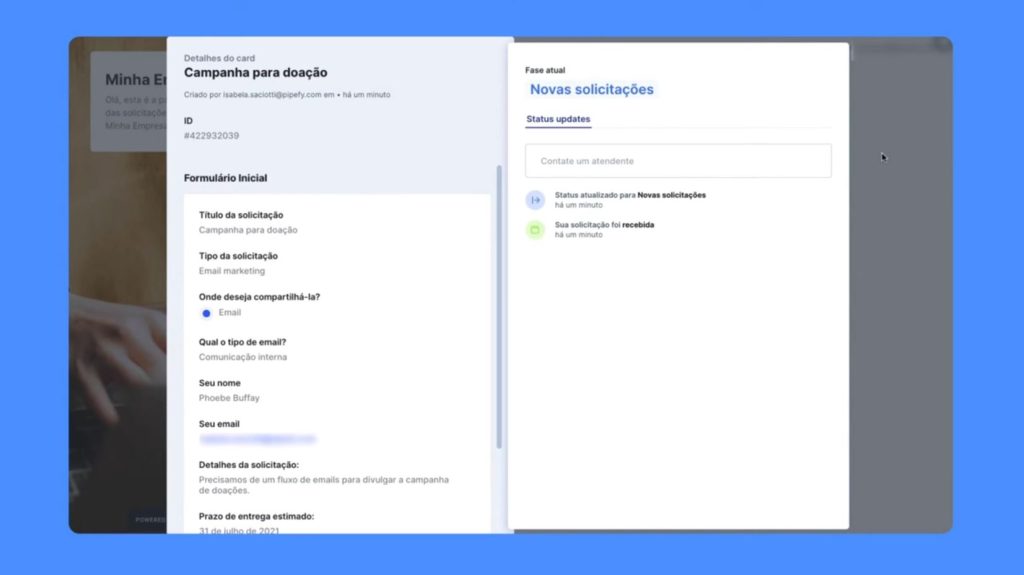Click the 'Email marketing' request type value

point(232,271)
